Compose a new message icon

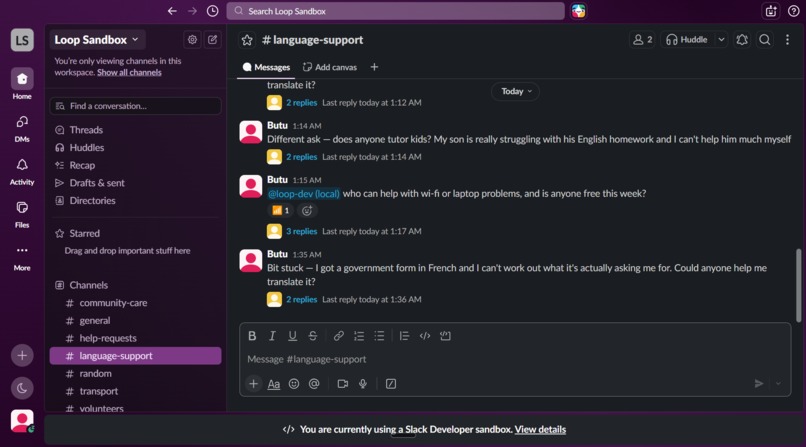(212, 40)
